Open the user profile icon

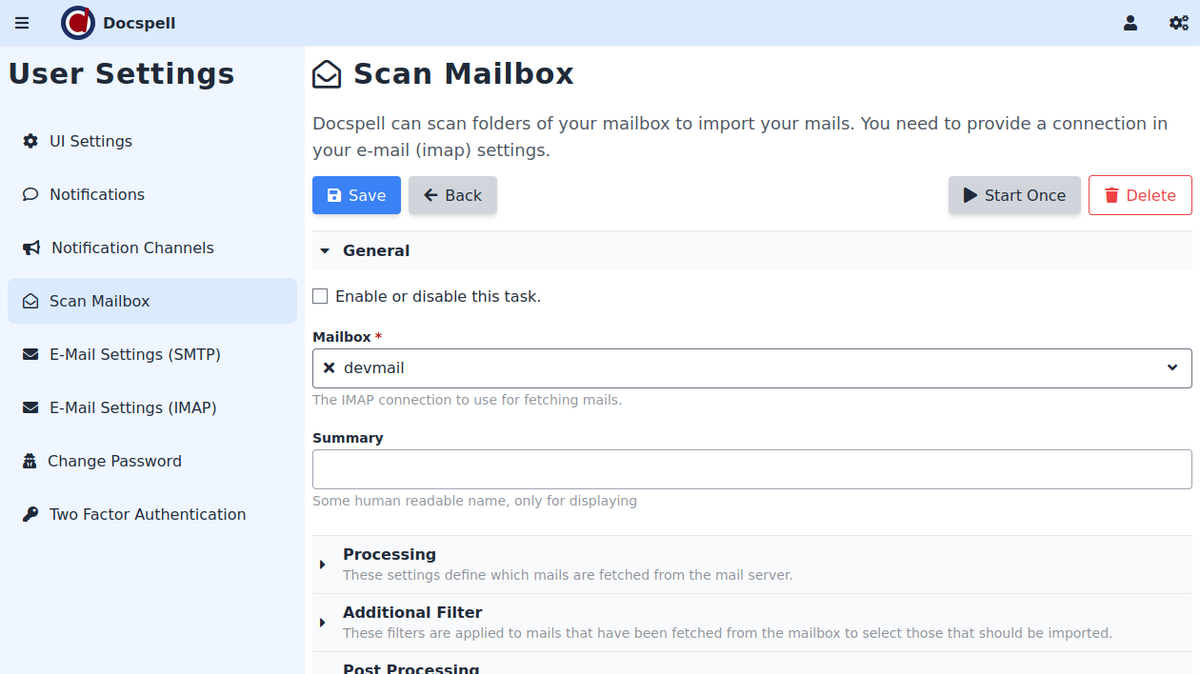1130,23
